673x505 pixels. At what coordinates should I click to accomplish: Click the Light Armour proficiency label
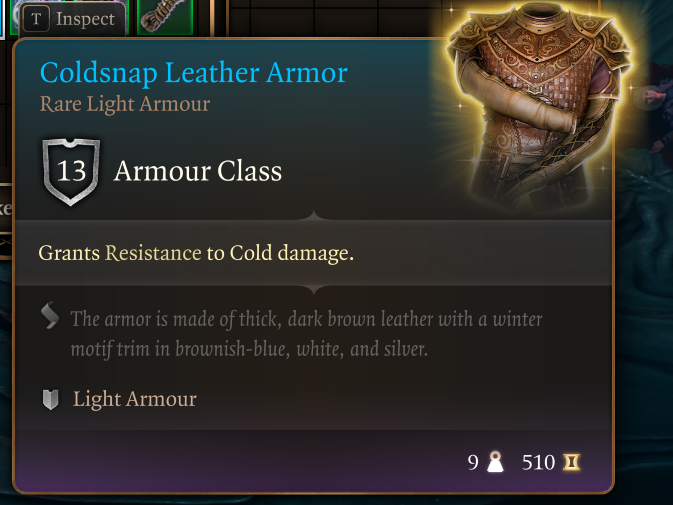point(135,399)
